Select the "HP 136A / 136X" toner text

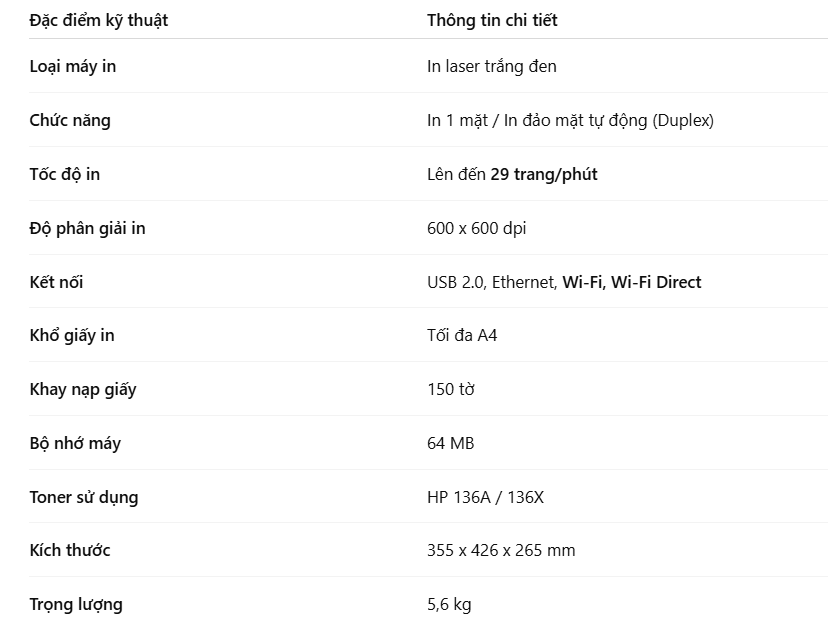click(485, 497)
